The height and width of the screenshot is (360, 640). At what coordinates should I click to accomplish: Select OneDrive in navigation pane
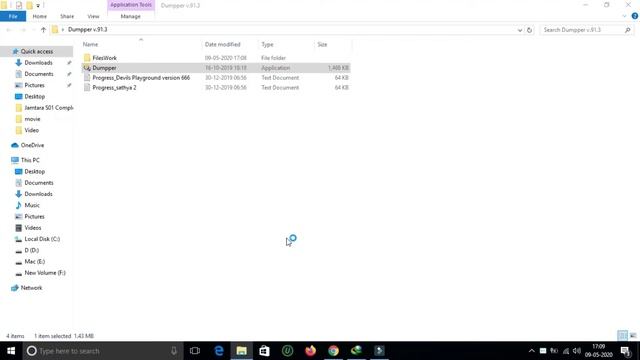point(32,145)
